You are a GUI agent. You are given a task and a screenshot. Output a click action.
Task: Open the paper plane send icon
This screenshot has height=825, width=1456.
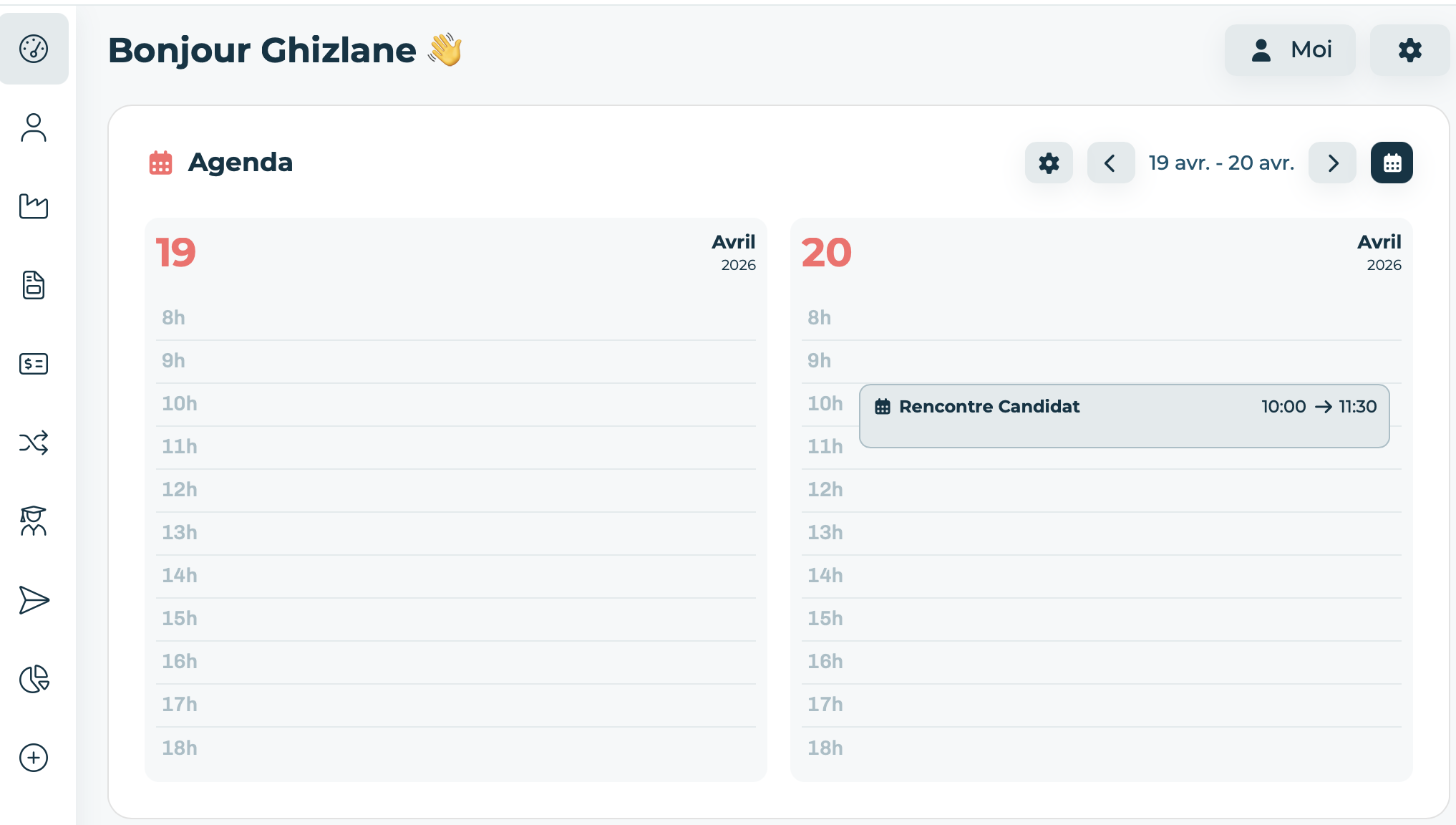(x=34, y=600)
